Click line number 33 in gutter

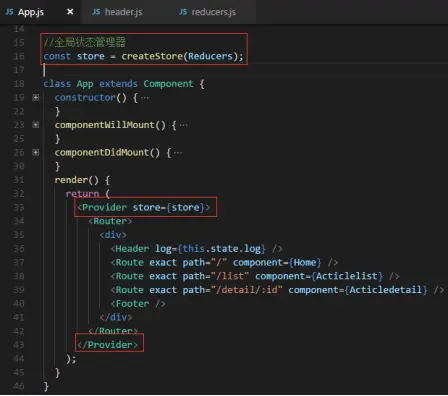tap(19, 207)
